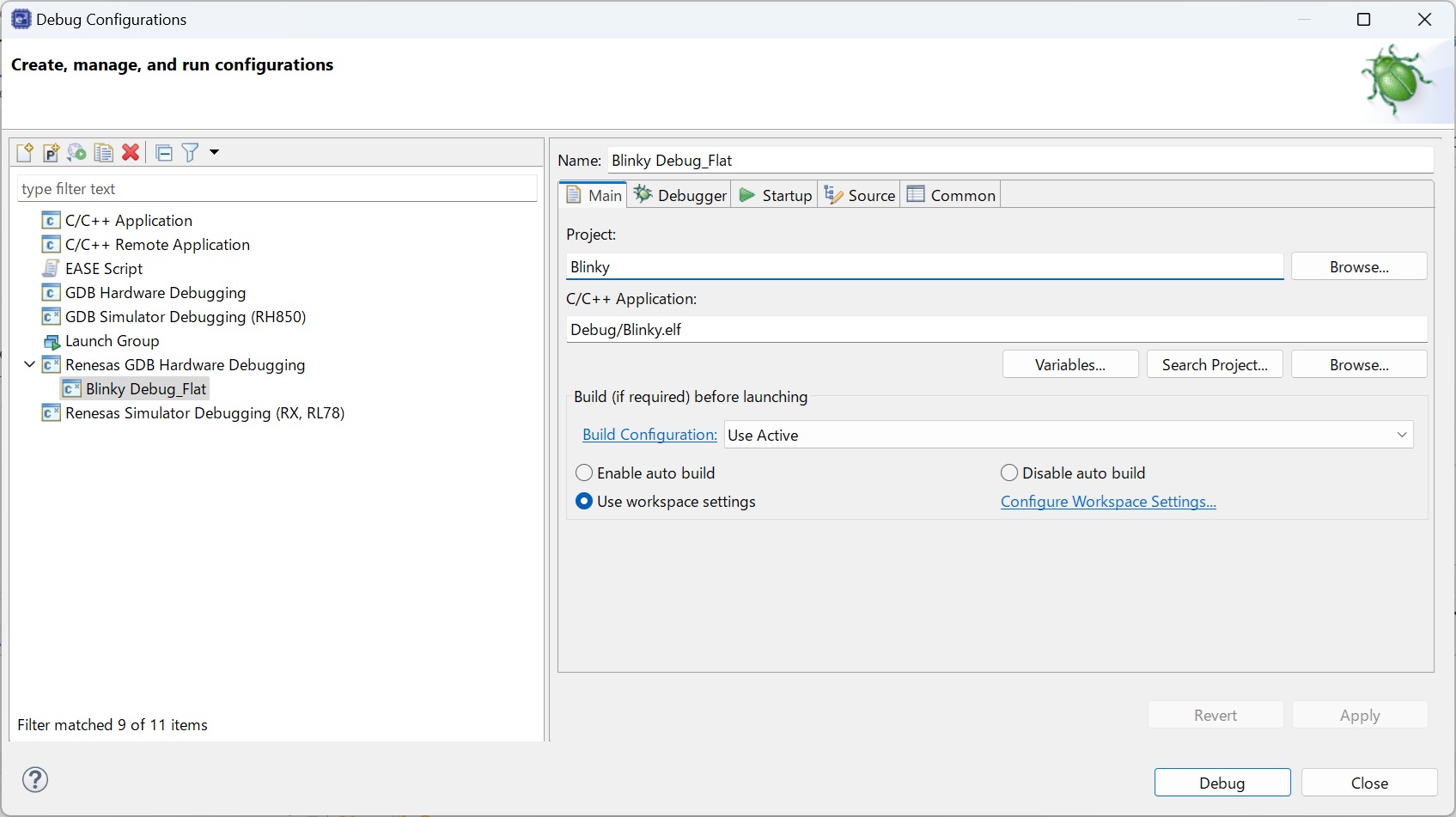This screenshot has width=1456, height=817.
Task: Click the New prototype configuration icon
Action: pos(51,152)
